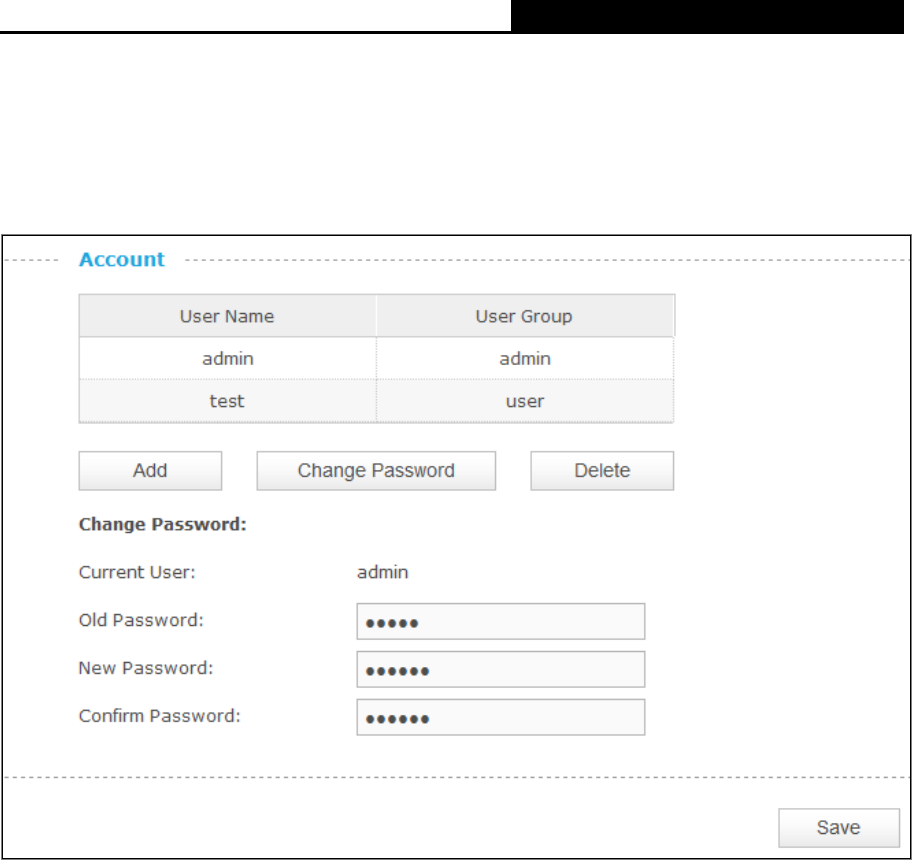Select the test user name cell
This screenshot has height=860, width=912.
tap(227, 401)
